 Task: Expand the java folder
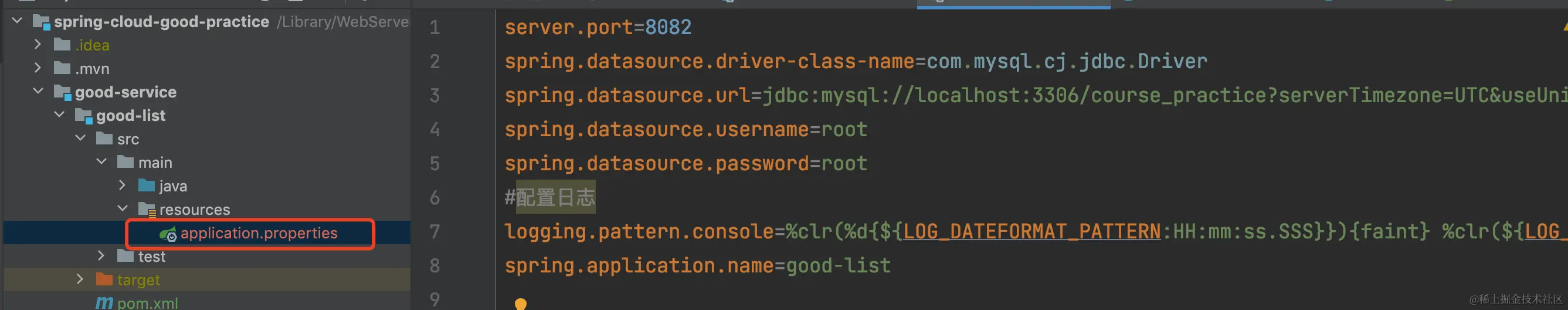coord(122,185)
